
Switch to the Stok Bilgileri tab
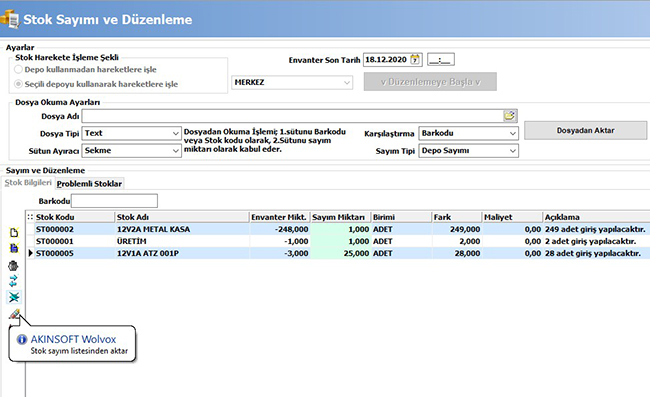(x=28, y=183)
